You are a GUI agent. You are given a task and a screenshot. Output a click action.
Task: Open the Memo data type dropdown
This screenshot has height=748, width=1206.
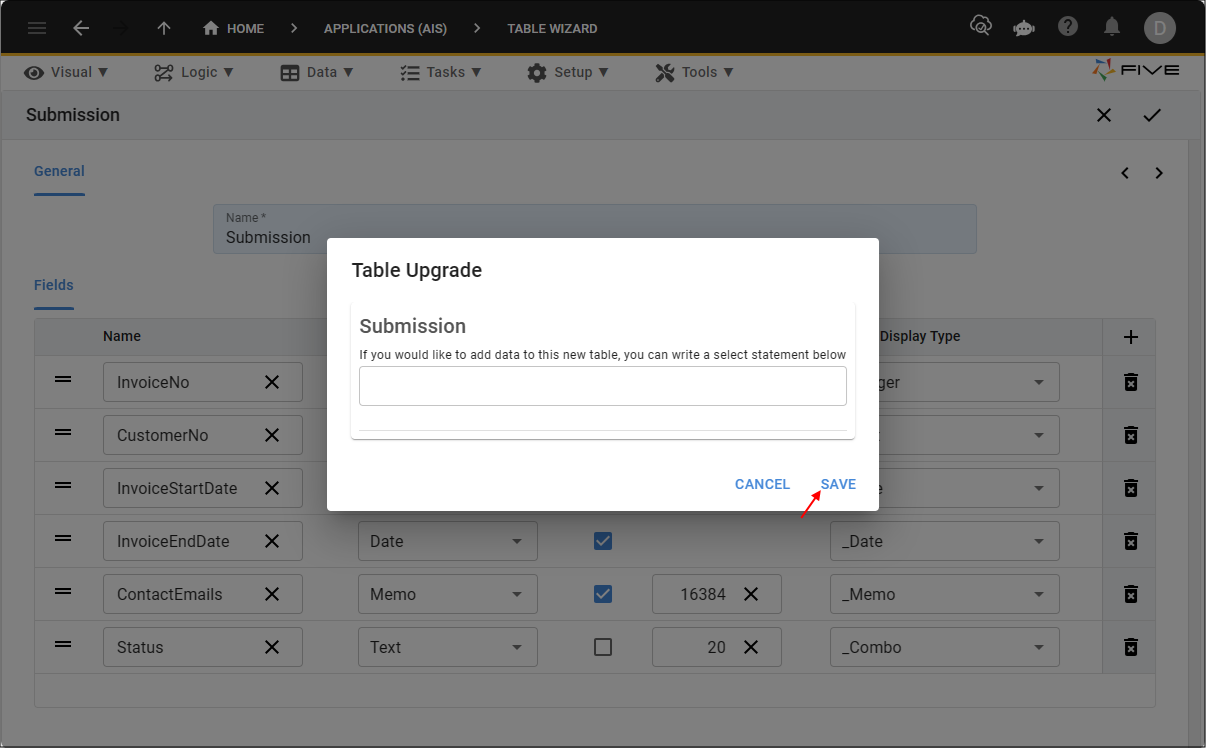click(x=447, y=594)
